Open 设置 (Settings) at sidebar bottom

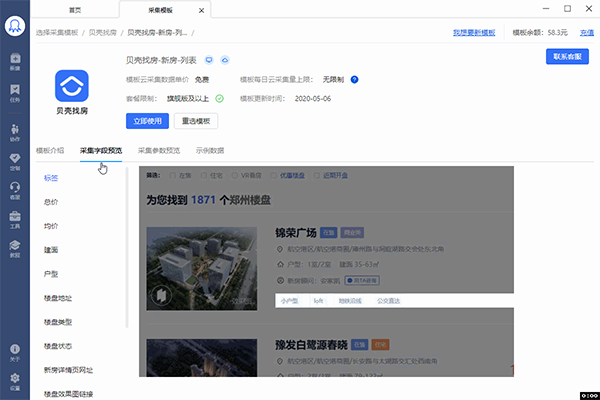pyautogui.click(x=14, y=380)
